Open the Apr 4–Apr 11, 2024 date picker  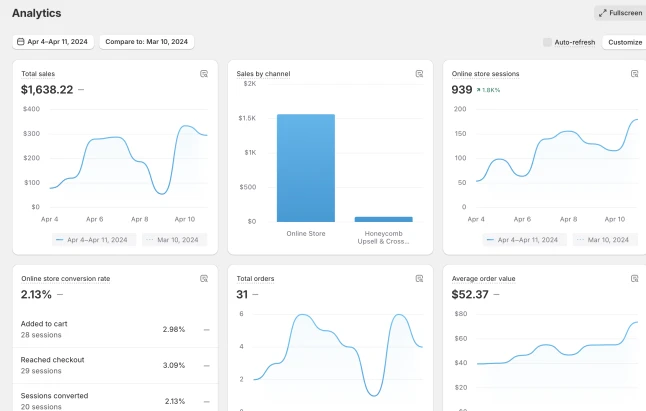(53, 42)
